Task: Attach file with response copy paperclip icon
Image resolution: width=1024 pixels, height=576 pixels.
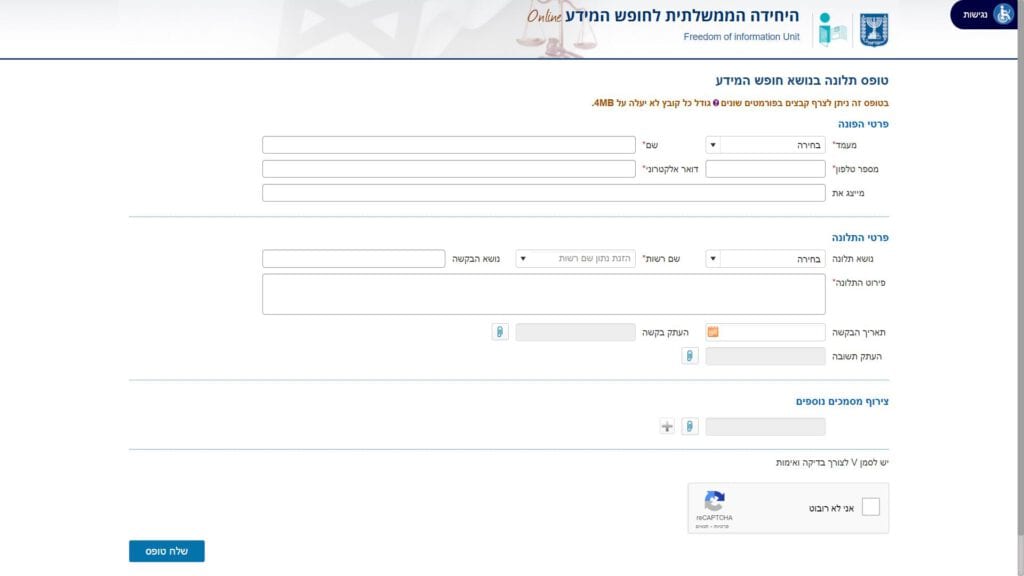Action: click(689, 356)
